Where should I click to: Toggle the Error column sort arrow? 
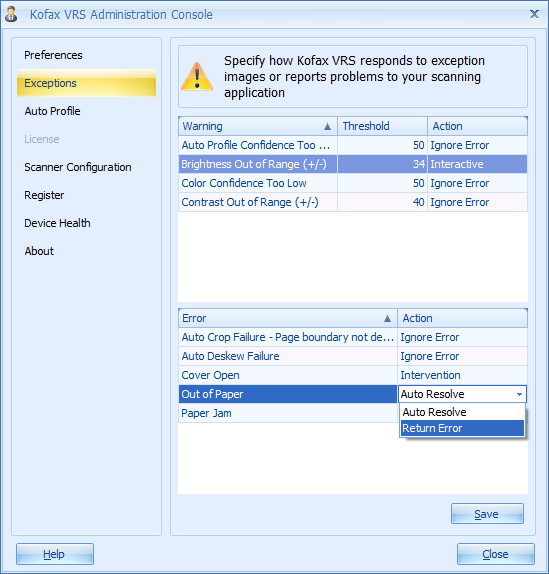coord(387,318)
